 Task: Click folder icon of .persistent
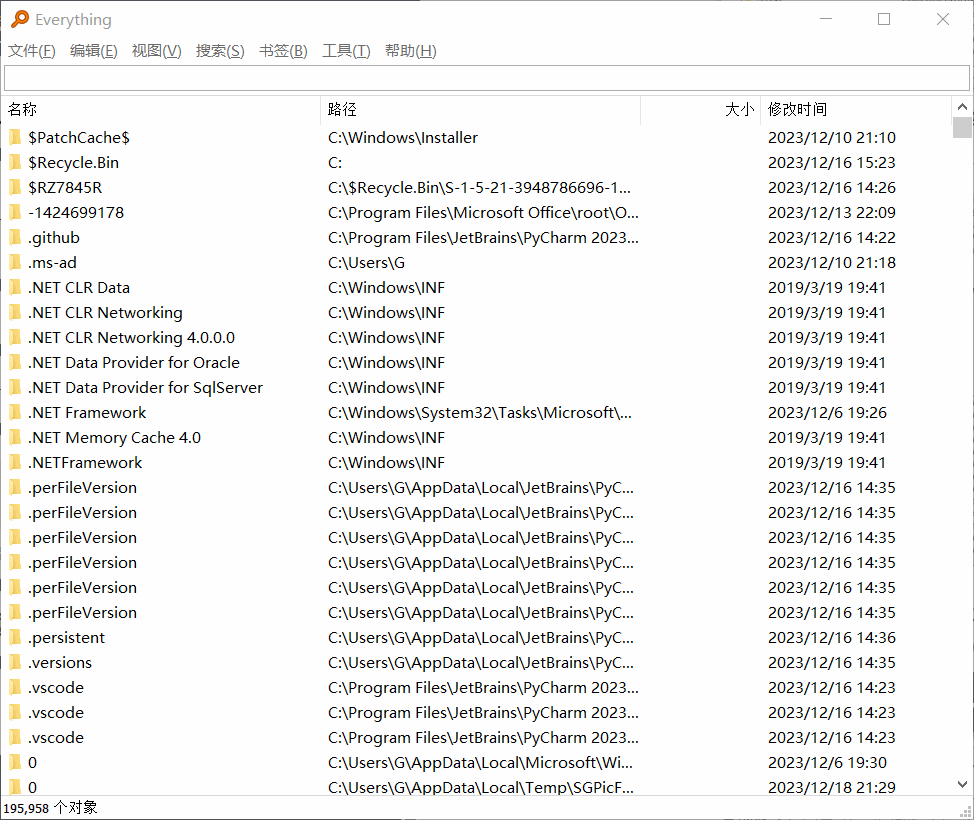16,637
